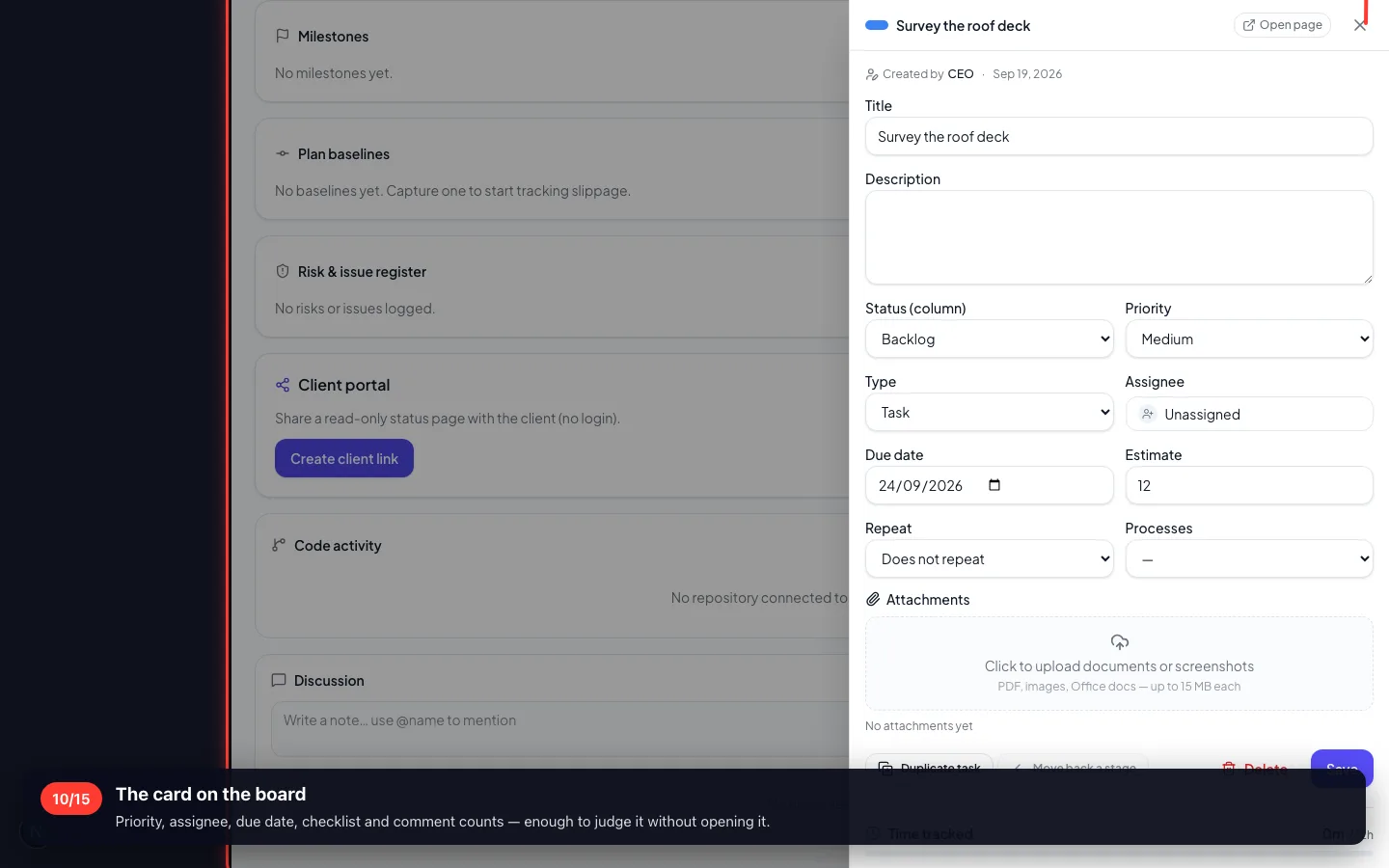Click the Risk & issue register shield icon
Screen dimensions: 1389x868
tap(283, 271)
